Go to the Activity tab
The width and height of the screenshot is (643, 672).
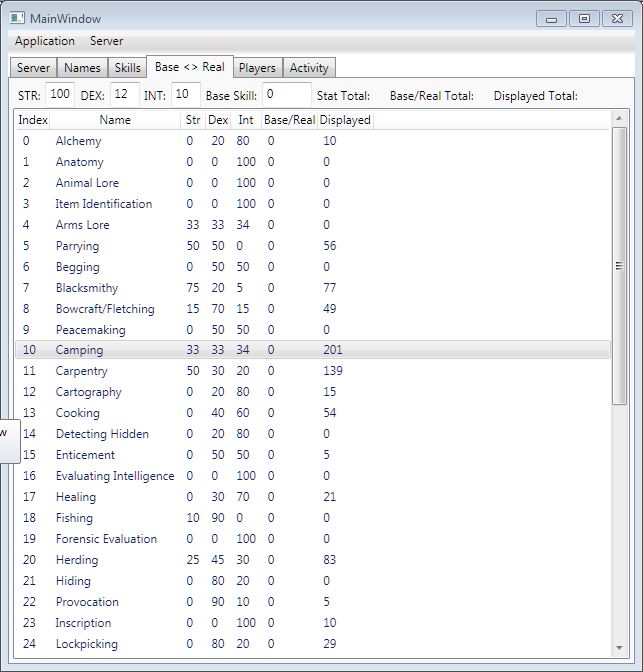tap(309, 68)
